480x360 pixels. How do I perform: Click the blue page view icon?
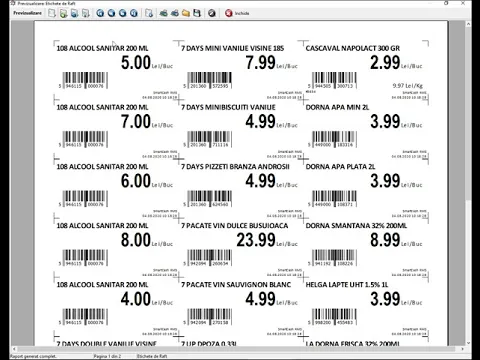pos(75,13)
